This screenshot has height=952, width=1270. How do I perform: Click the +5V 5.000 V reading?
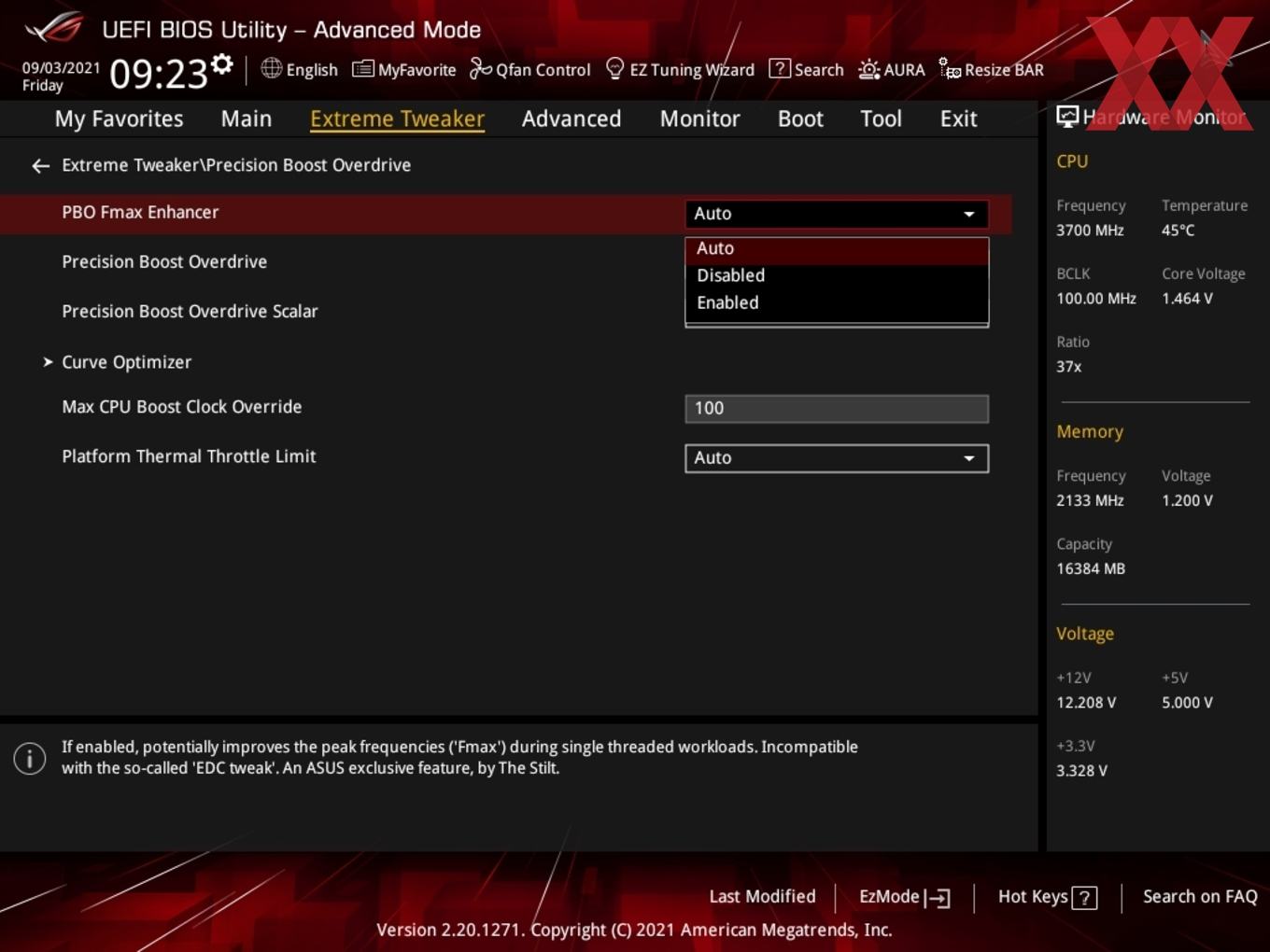(x=1187, y=703)
